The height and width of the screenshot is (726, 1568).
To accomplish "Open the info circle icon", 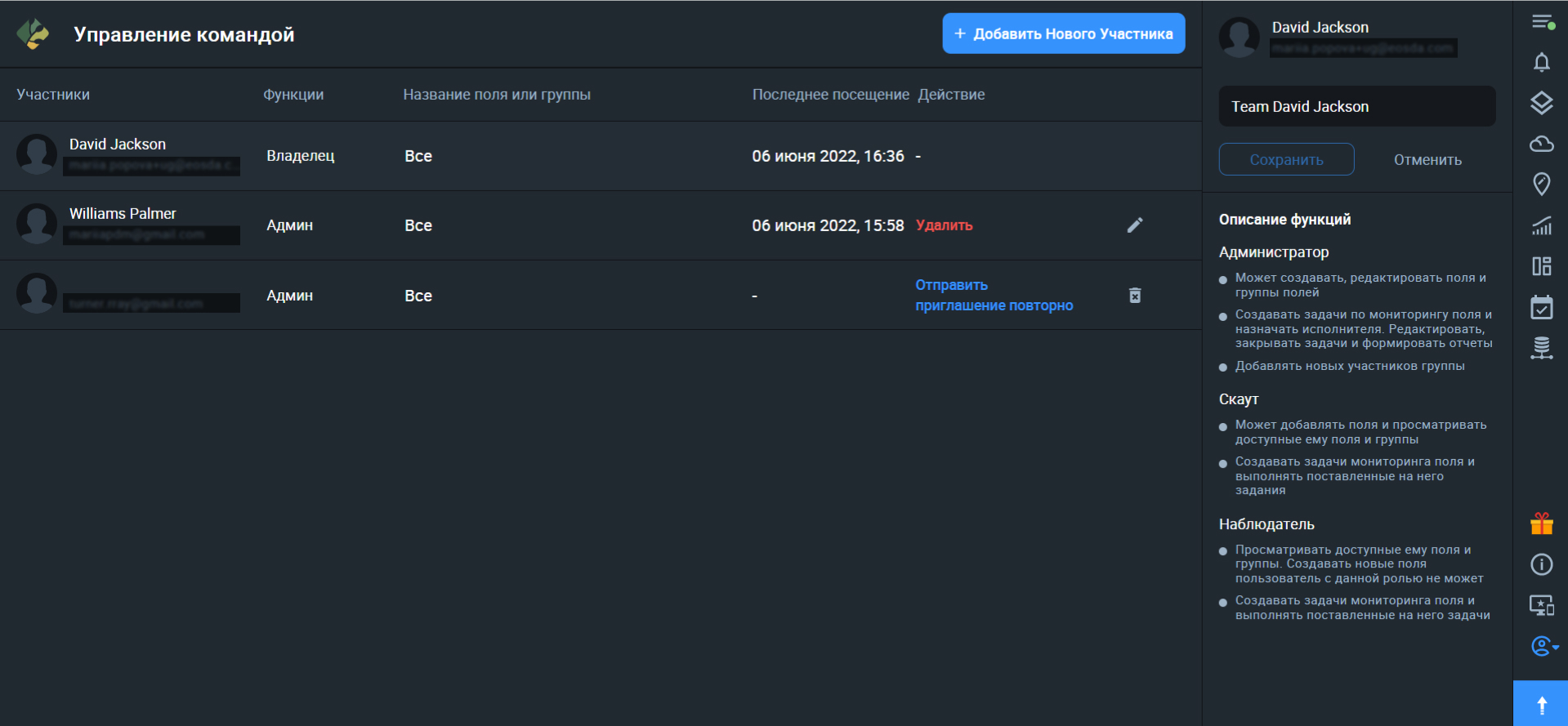I will (1541, 564).
